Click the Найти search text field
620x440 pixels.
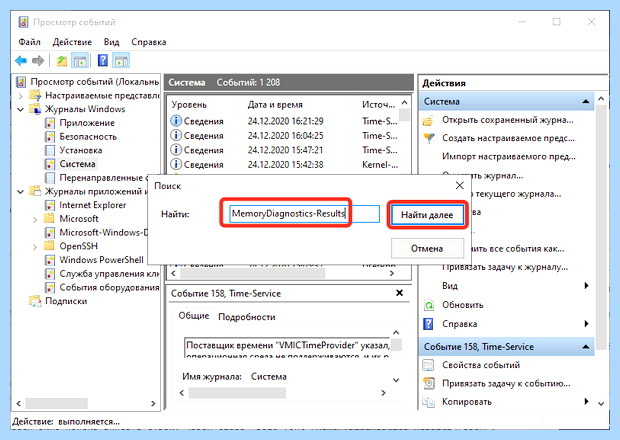click(x=304, y=214)
